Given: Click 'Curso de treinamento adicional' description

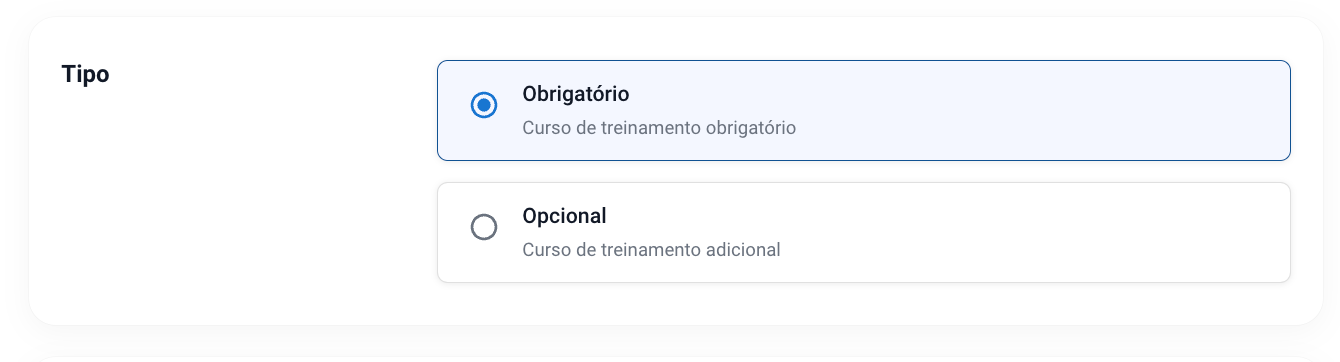Looking at the screenshot, I should coord(651,249).
